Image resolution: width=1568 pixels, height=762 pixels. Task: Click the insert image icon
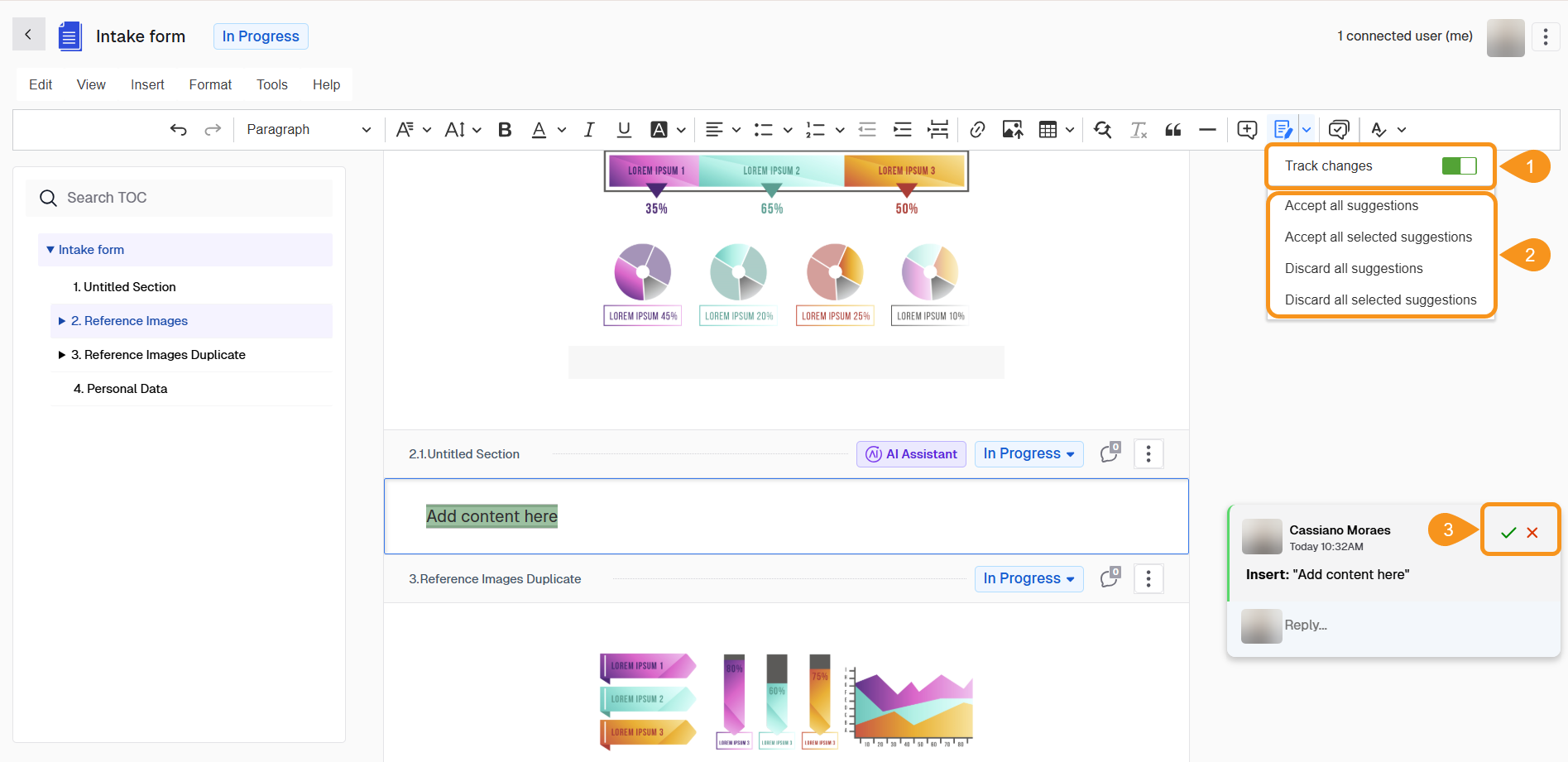tap(1012, 130)
